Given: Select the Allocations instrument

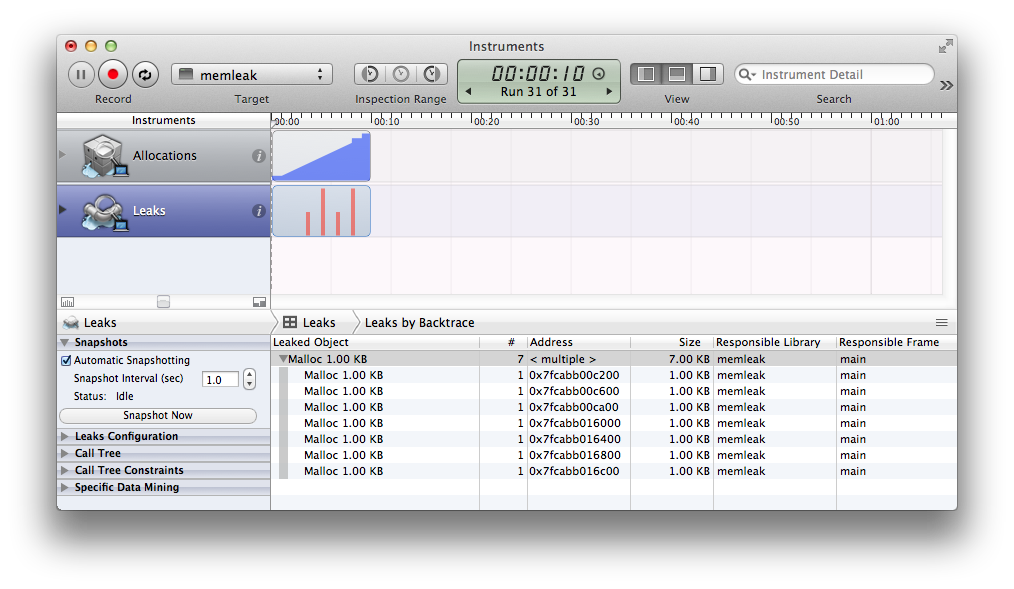Looking at the screenshot, I should click(x=164, y=156).
